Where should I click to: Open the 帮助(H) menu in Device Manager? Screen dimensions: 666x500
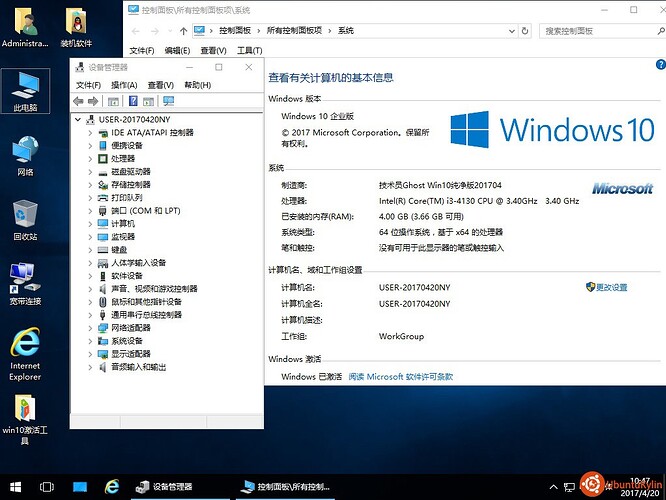[x=198, y=85]
